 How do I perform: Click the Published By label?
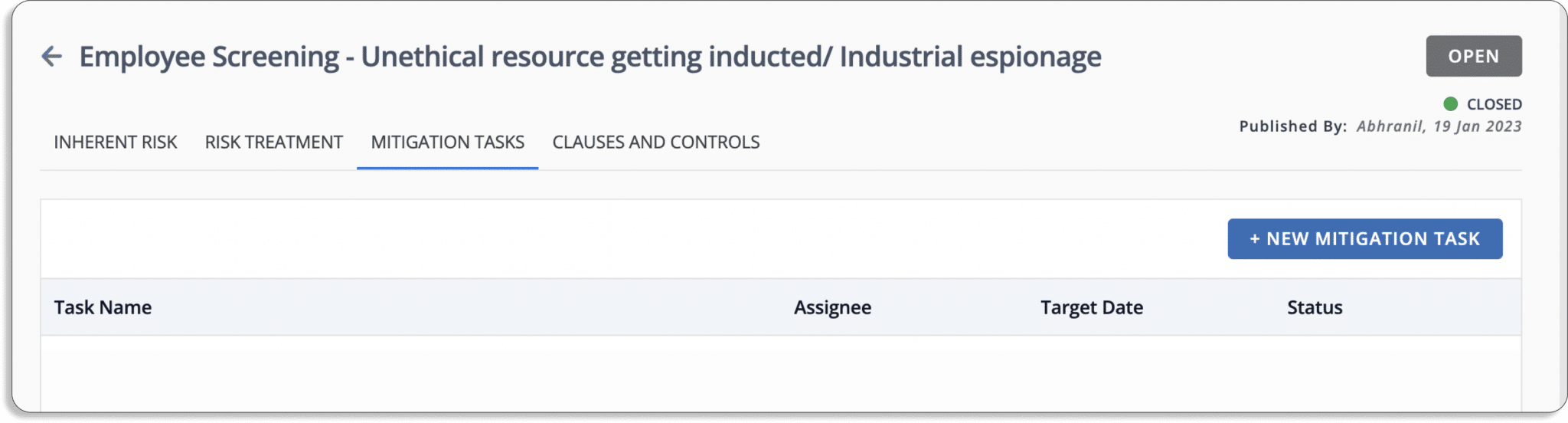coord(1292,126)
